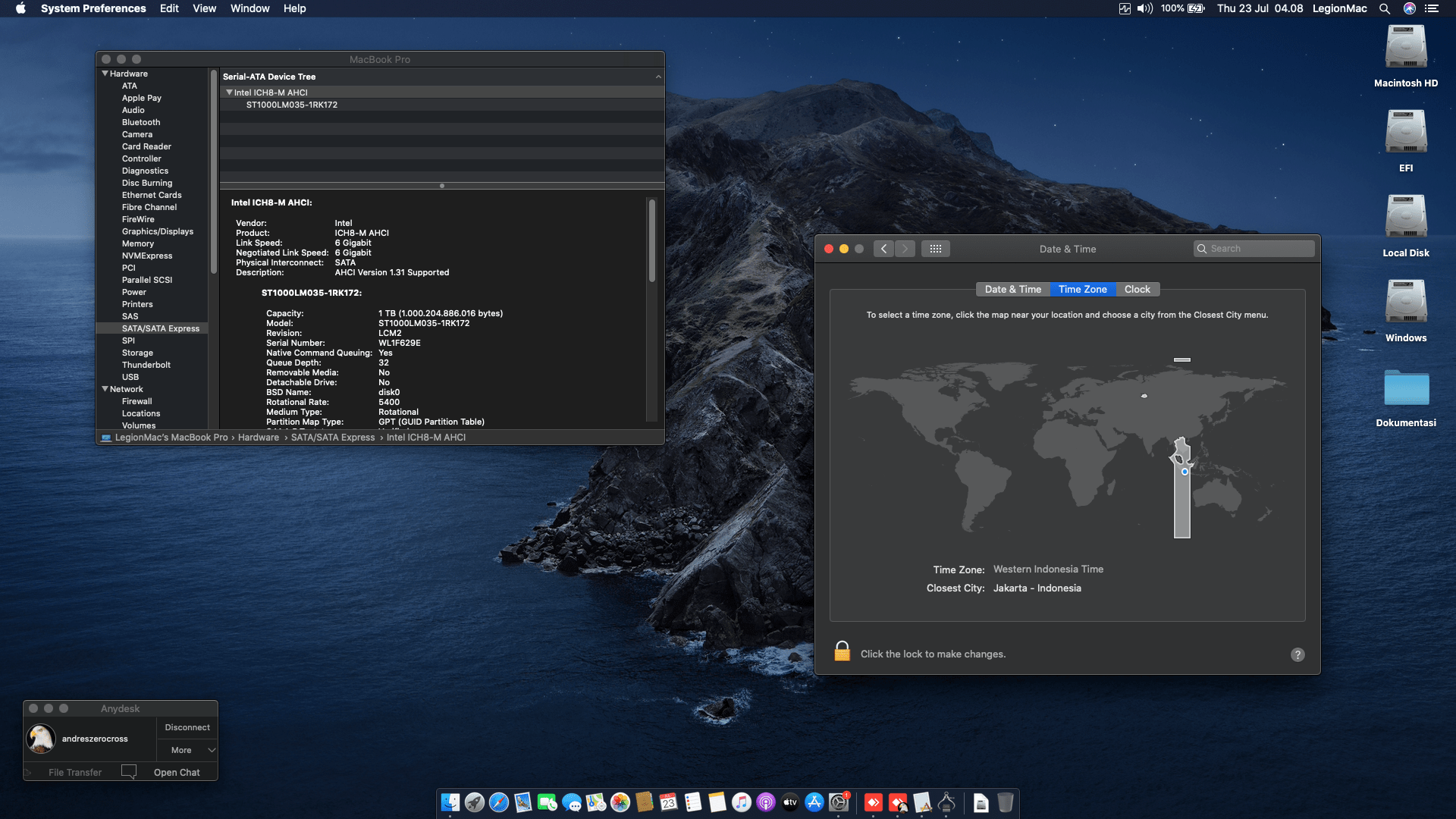Screen dimensions: 1456x819
Task: Click System Preferences gear in dock
Action: point(839,802)
